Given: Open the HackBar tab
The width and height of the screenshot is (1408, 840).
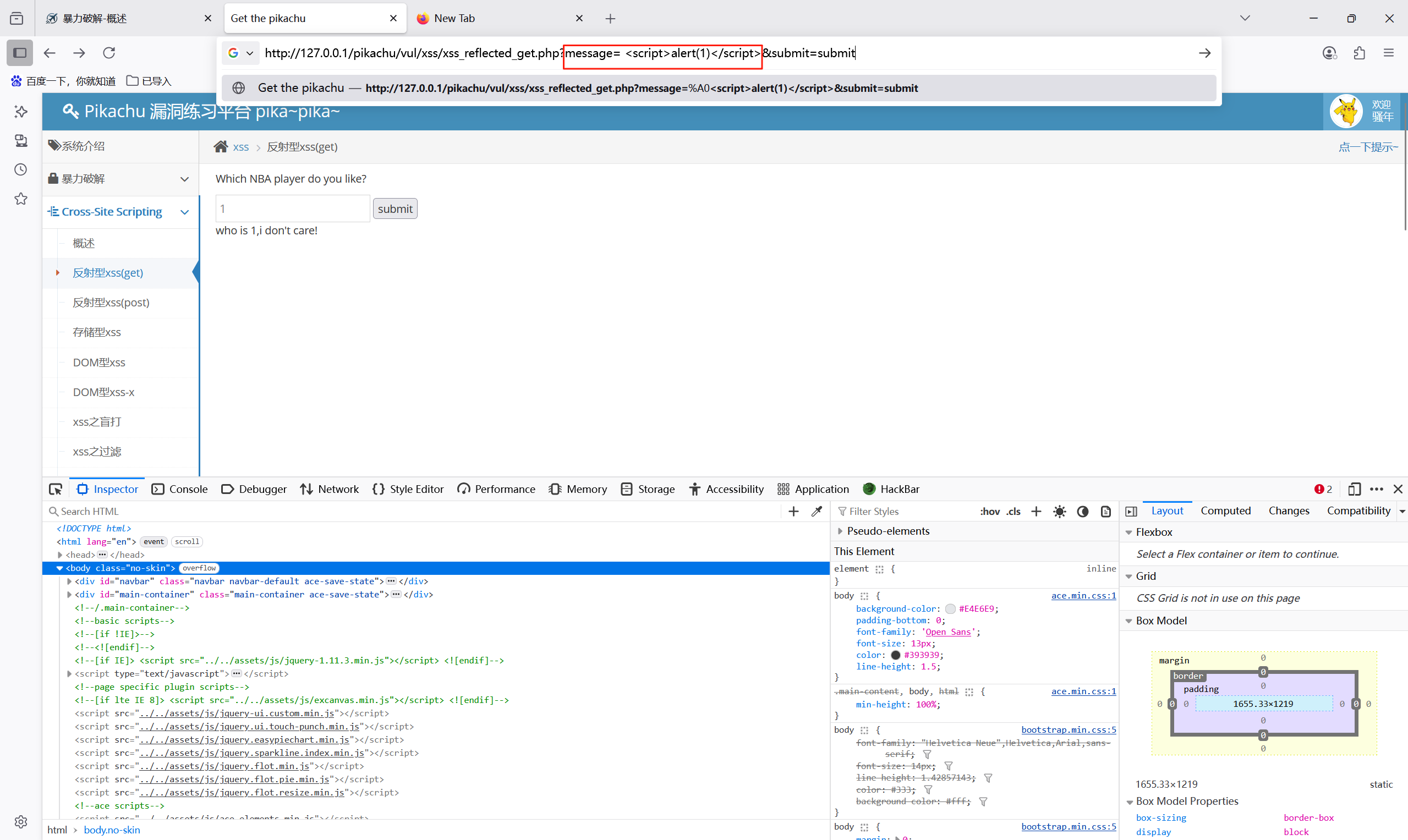Looking at the screenshot, I should click(891, 489).
